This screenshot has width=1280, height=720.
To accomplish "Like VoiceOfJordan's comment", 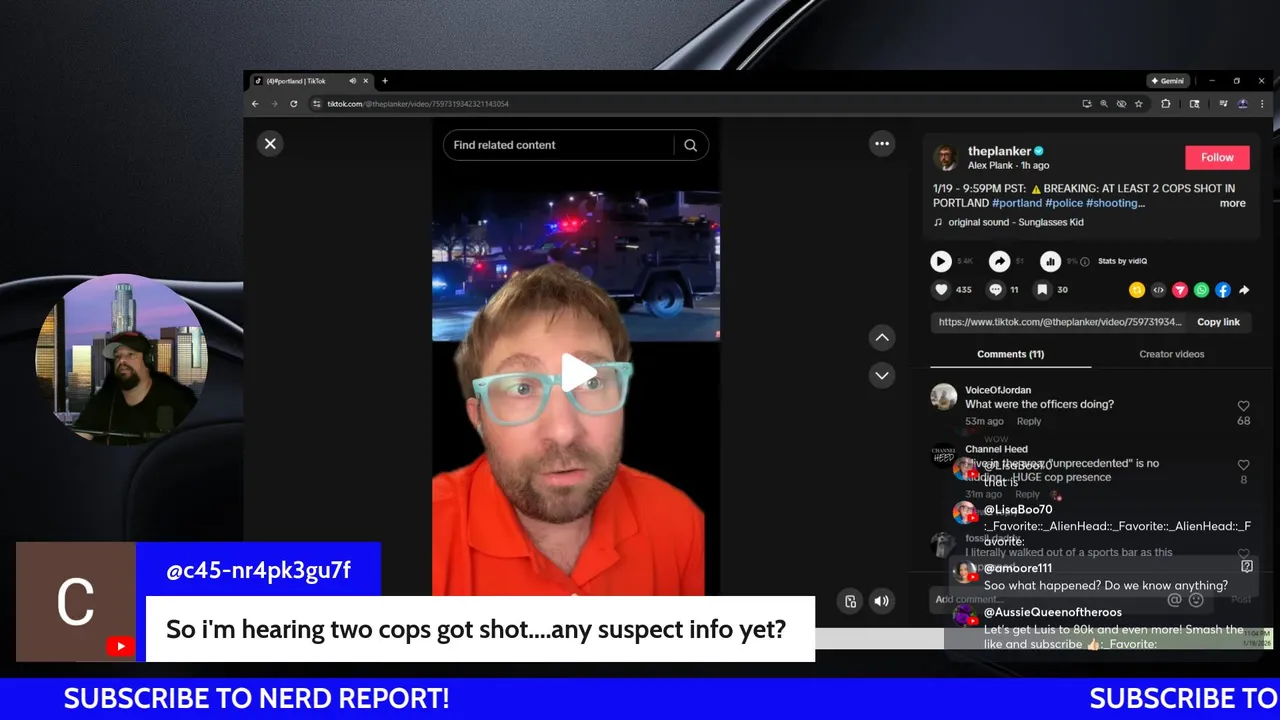I will (1243, 406).
